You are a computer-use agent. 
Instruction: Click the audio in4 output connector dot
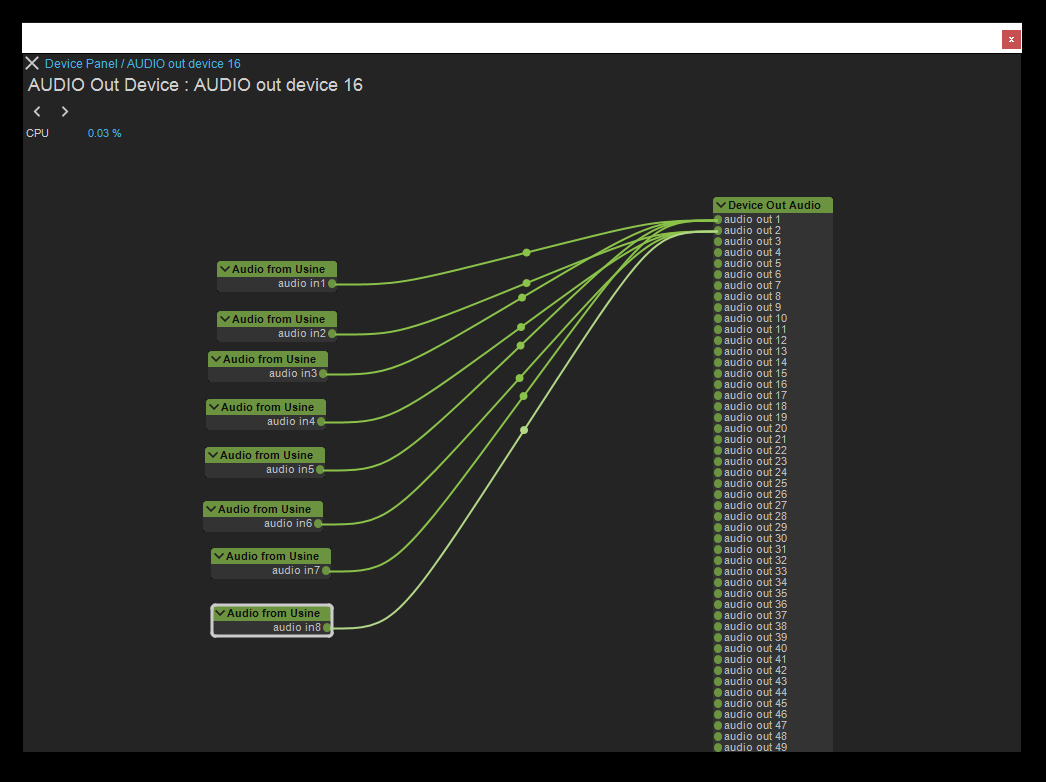click(x=321, y=422)
